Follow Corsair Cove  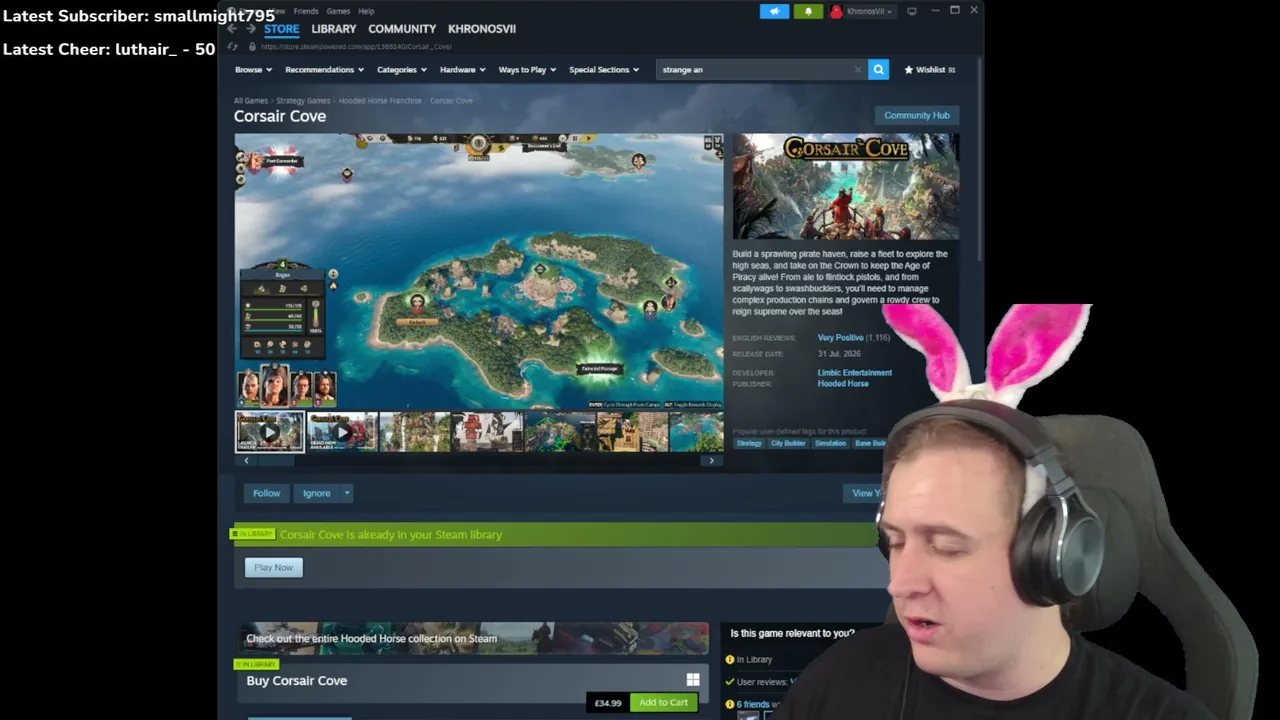pyautogui.click(x=266, y=493)
